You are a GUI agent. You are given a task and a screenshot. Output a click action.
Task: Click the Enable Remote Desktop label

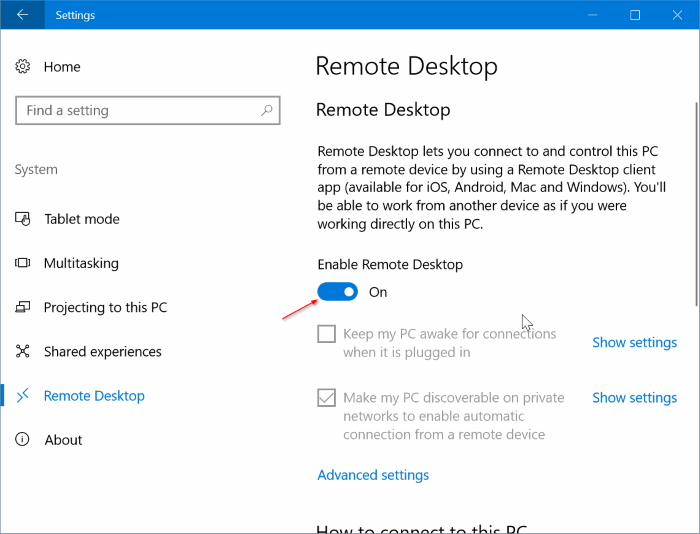tap(390, 264)
